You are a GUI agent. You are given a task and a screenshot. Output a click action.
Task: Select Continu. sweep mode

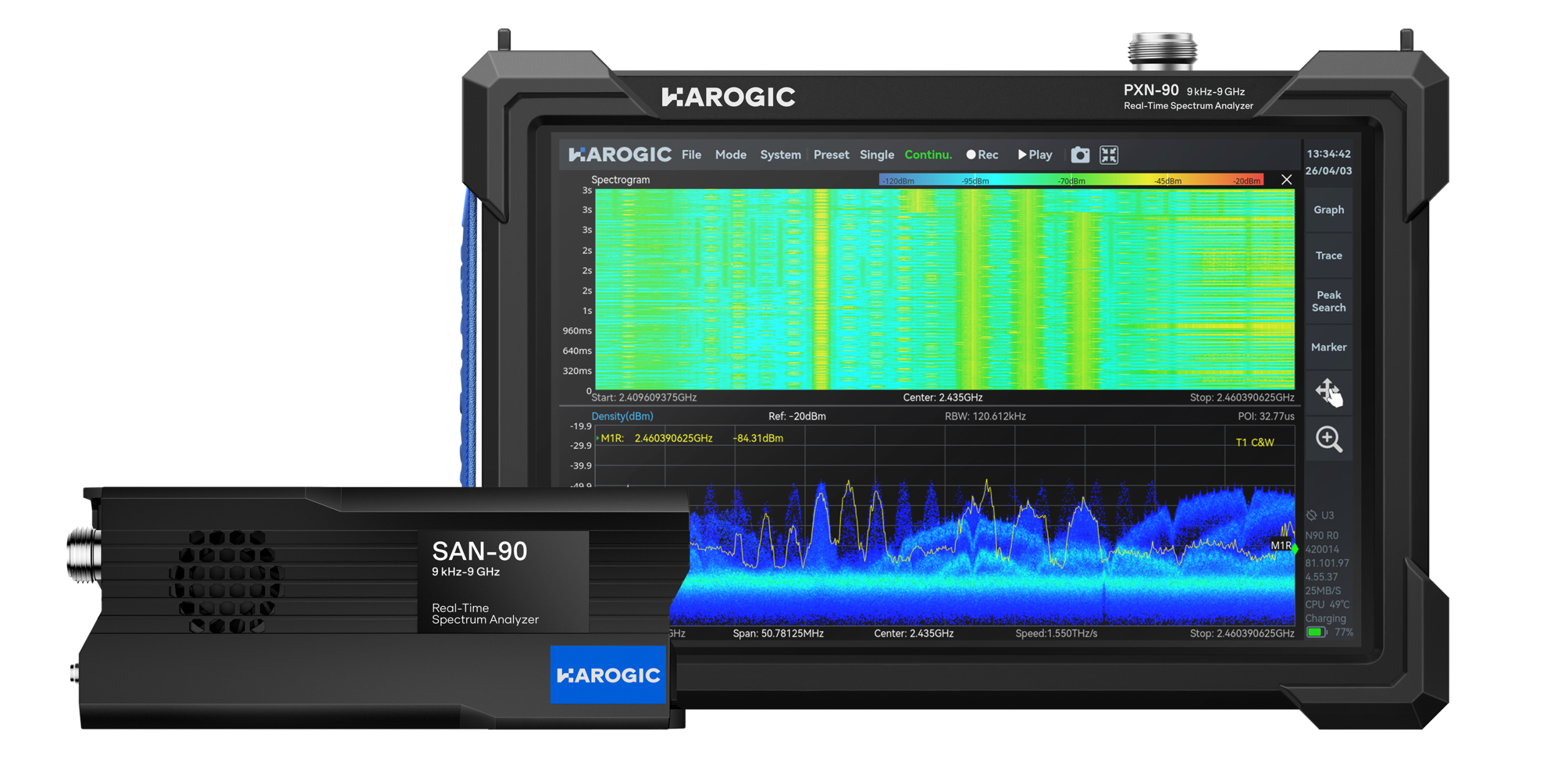tap(927, 154)
